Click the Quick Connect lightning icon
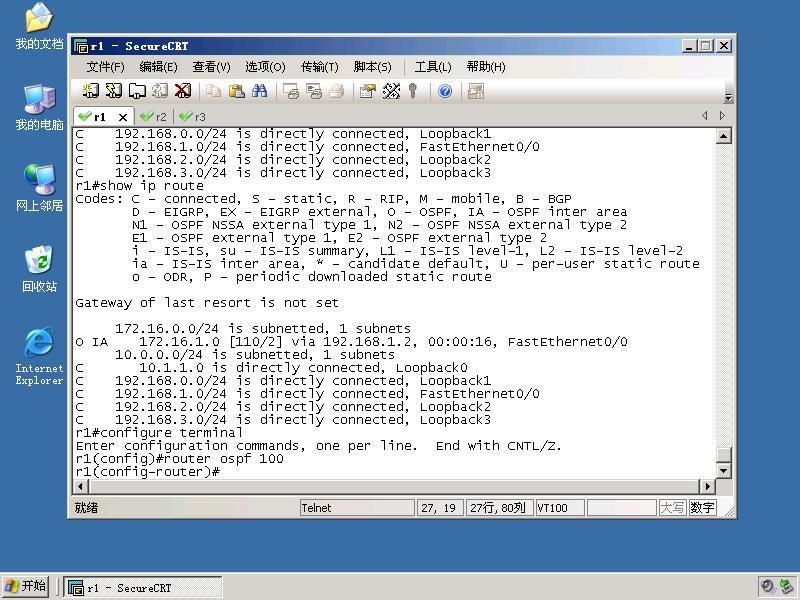This screenshot has width=800, height=600. (113, 91)
